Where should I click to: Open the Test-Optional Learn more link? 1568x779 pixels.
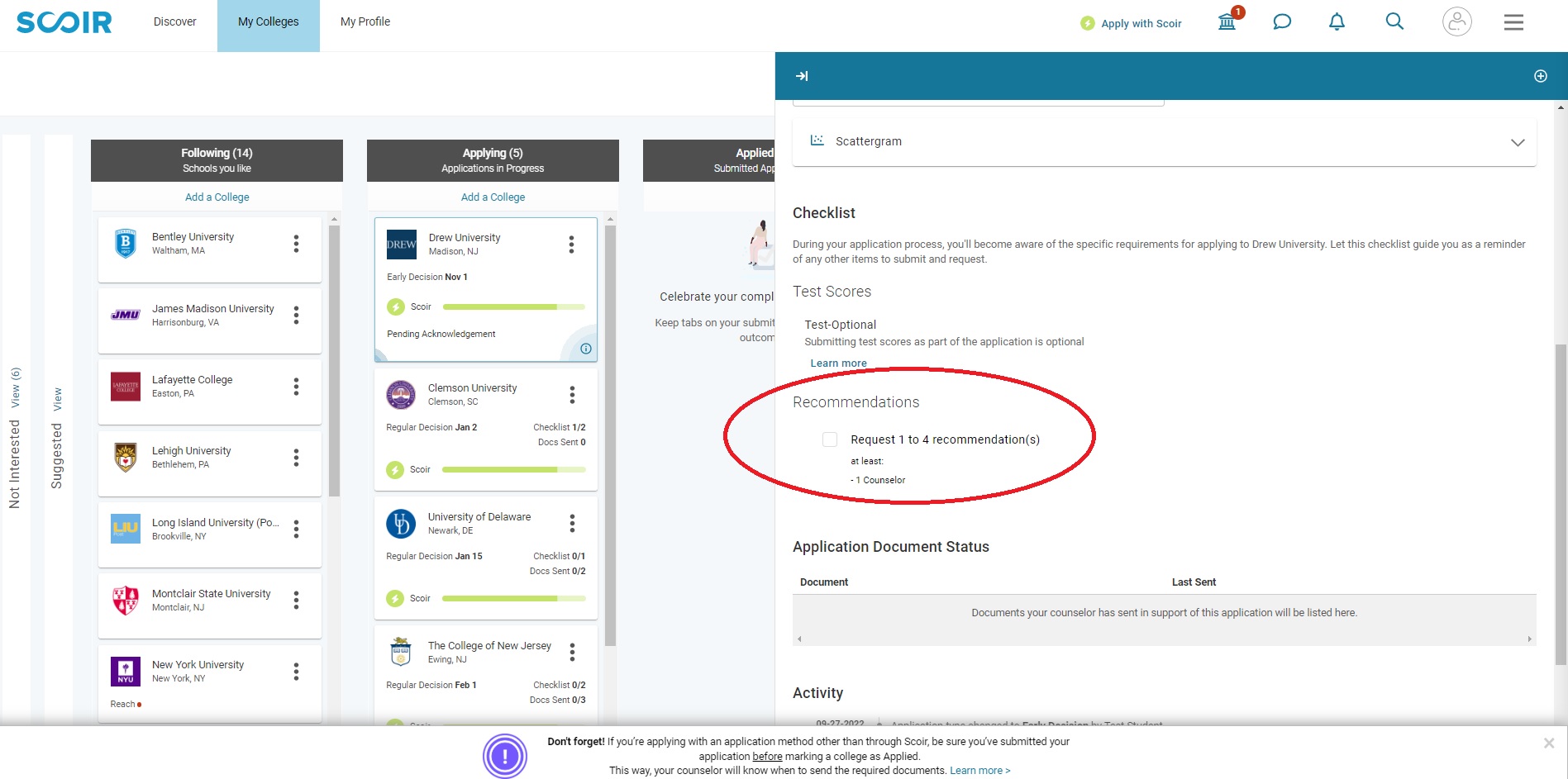tap(838, 363)
